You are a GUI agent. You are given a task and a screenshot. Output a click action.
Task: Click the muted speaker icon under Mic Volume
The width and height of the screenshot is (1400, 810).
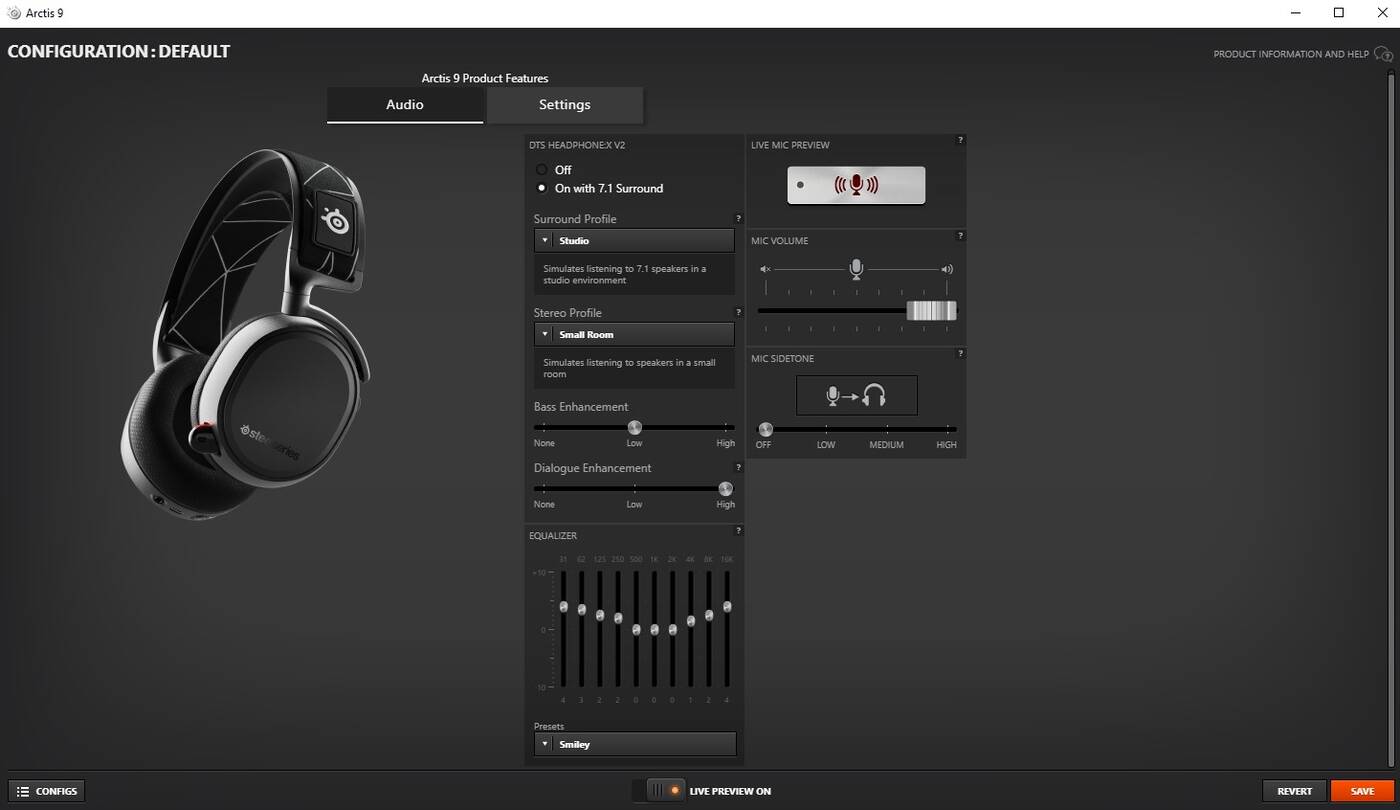[765, 269]
